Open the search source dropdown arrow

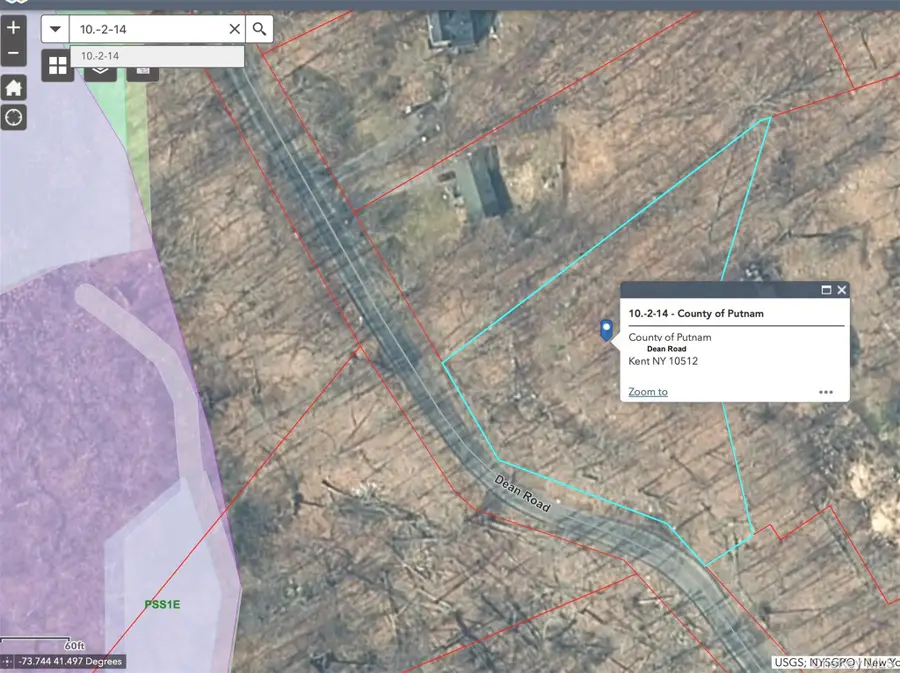[55, 28]
